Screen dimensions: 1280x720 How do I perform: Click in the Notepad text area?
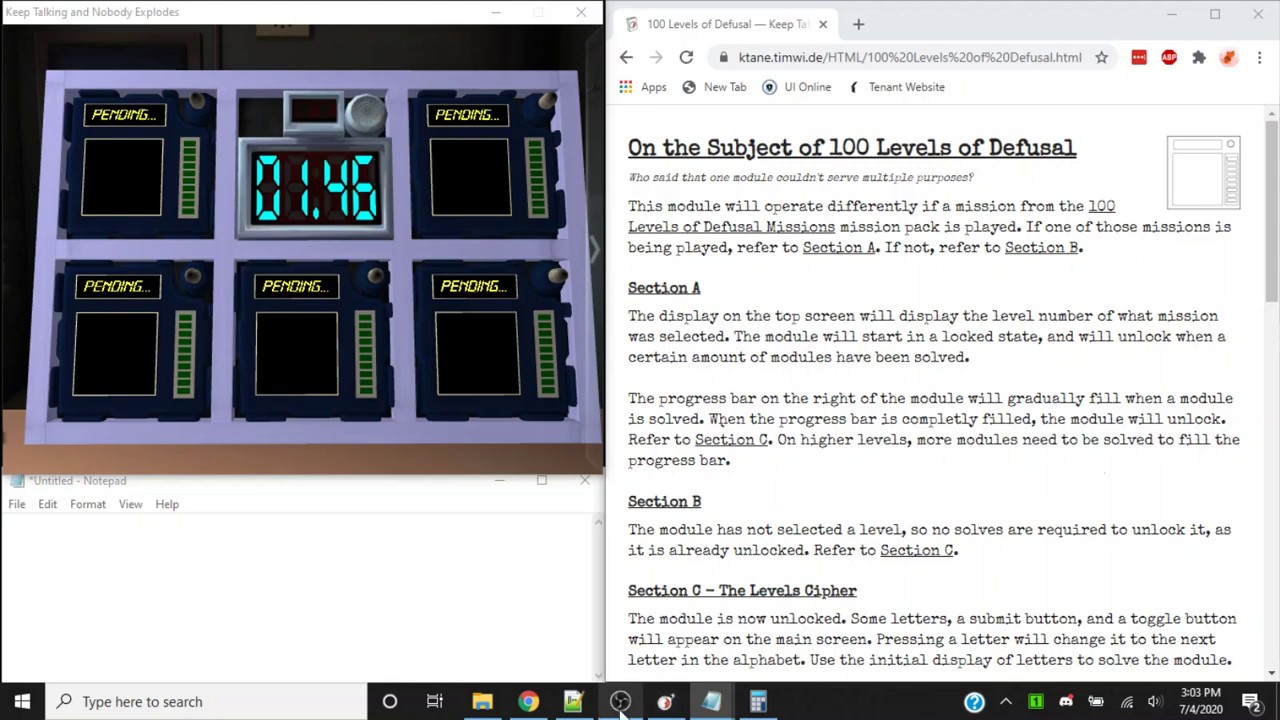click(x=296, y=596)
